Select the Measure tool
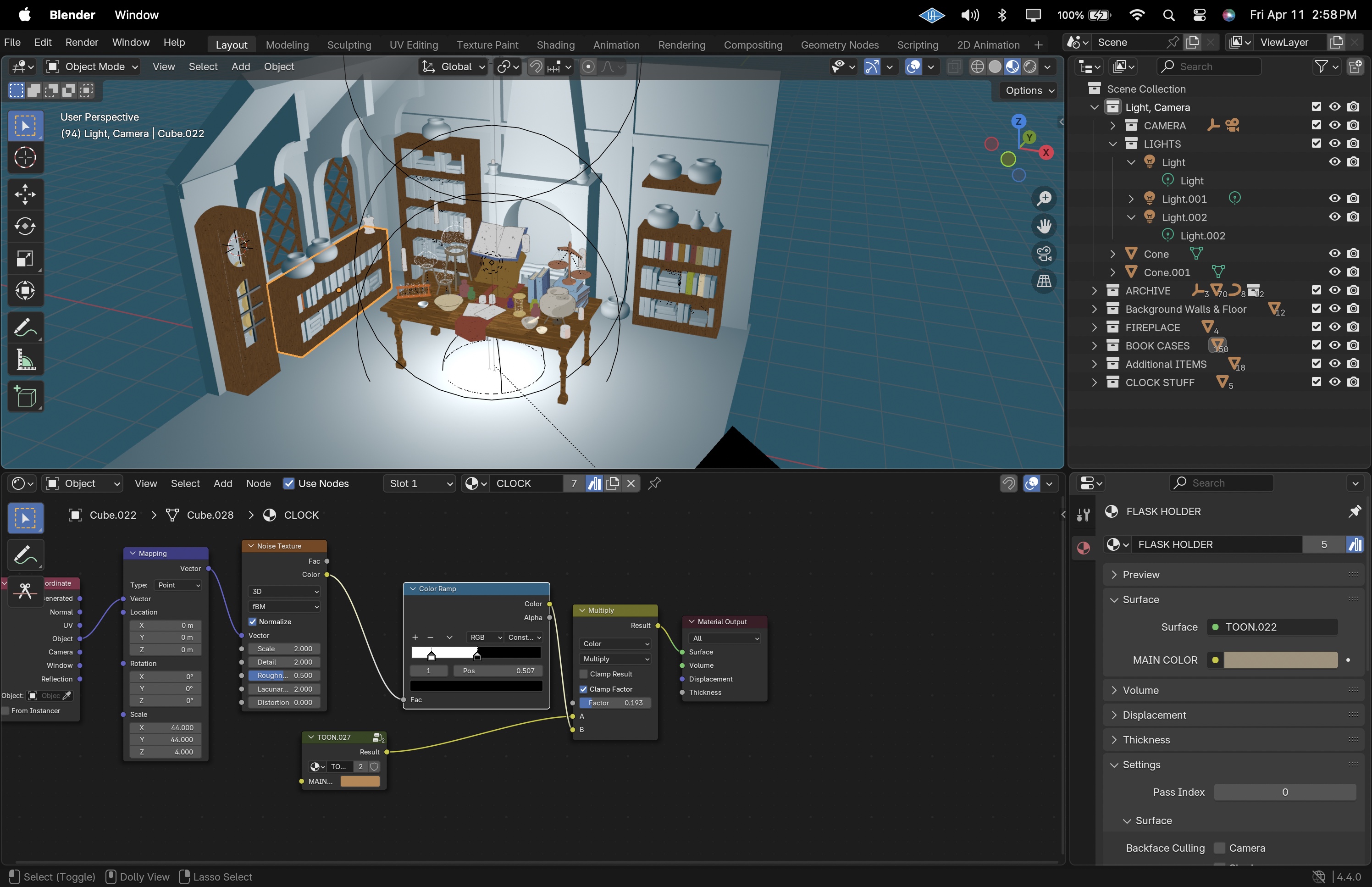 pyautogui.click(x=25, y=360)
